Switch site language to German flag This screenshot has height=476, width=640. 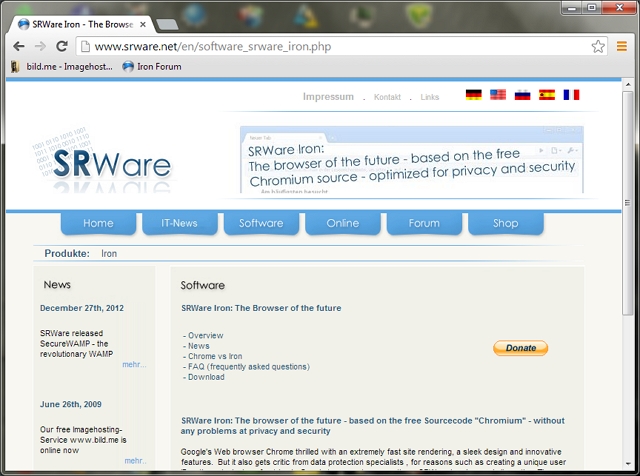(473, 95)
